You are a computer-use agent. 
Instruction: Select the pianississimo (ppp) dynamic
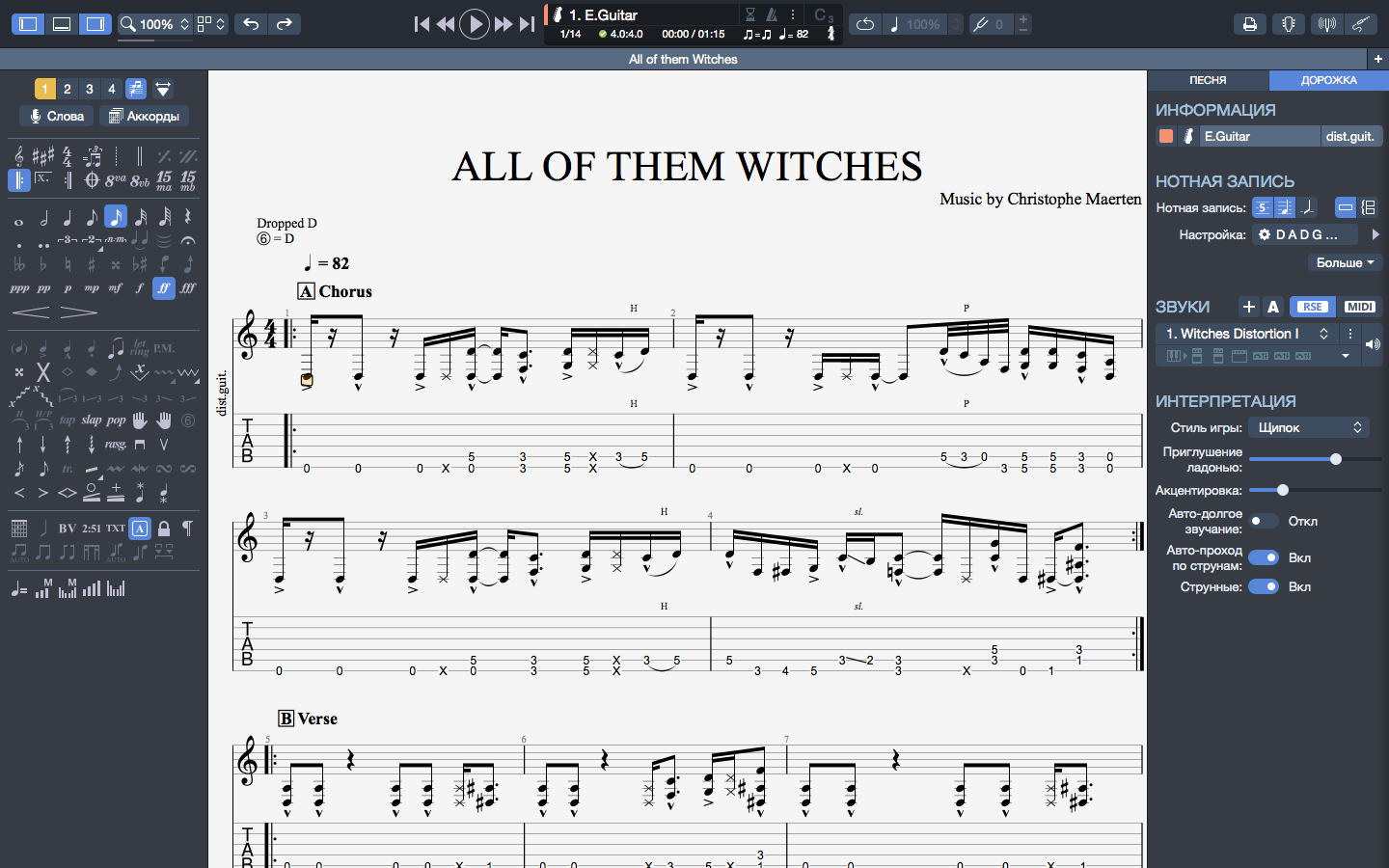pyautogui.click(x=18, y=287)
